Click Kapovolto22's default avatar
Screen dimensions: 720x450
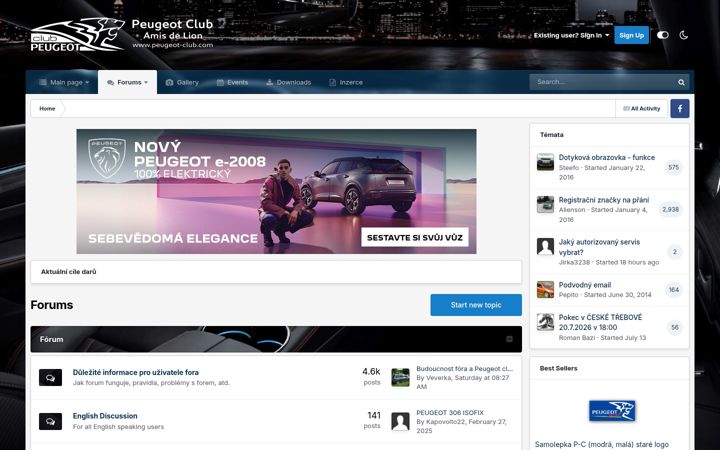click(400, 422)
